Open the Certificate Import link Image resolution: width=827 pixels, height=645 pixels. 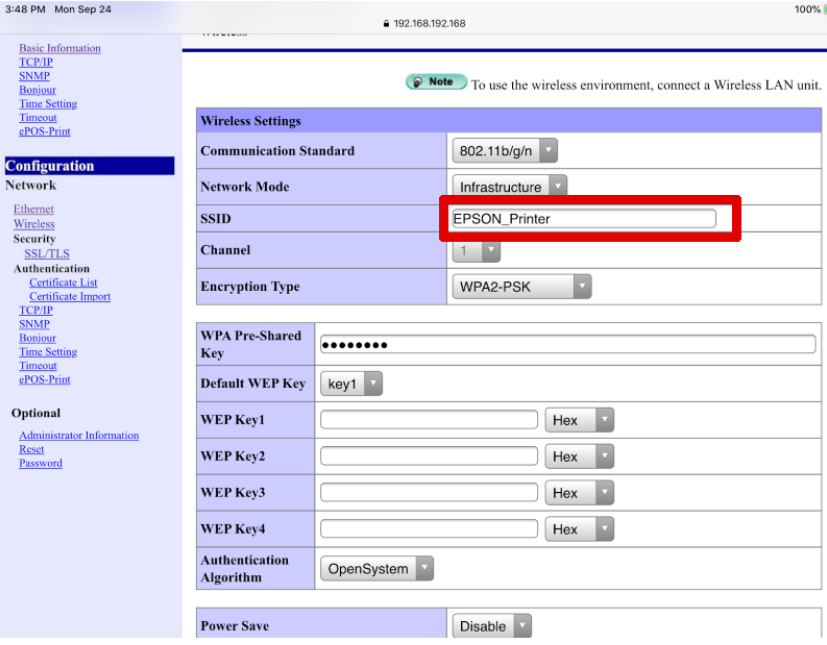[x=70, y=297]
